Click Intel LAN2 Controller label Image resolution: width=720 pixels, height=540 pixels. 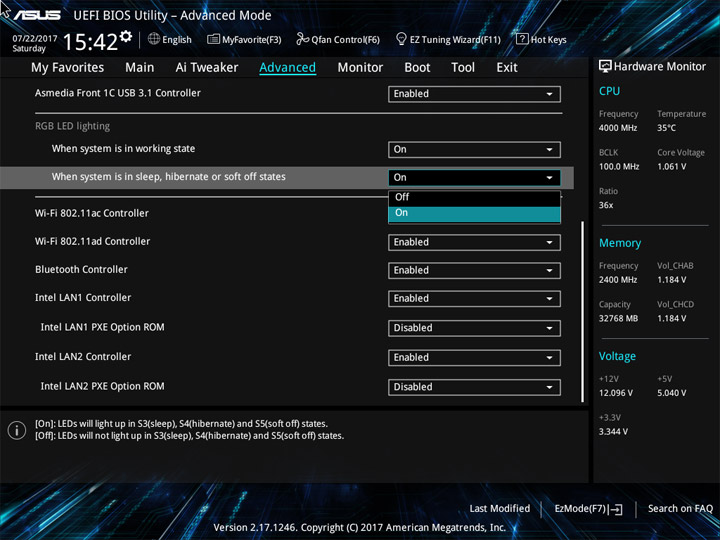tap(83, 357)
